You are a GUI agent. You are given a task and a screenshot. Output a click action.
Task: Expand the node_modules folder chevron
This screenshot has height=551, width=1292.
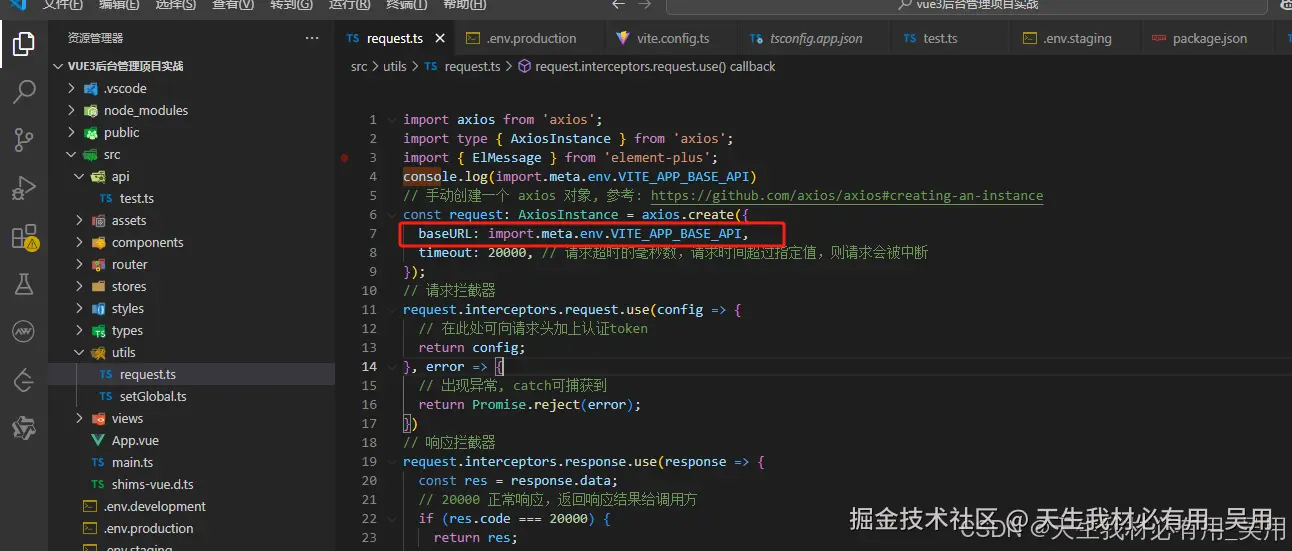coord(71,110)
